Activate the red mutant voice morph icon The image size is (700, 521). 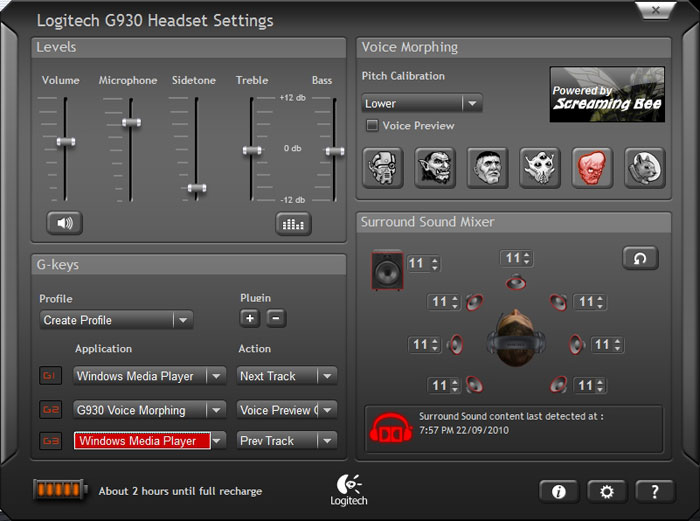coord(592,168)
